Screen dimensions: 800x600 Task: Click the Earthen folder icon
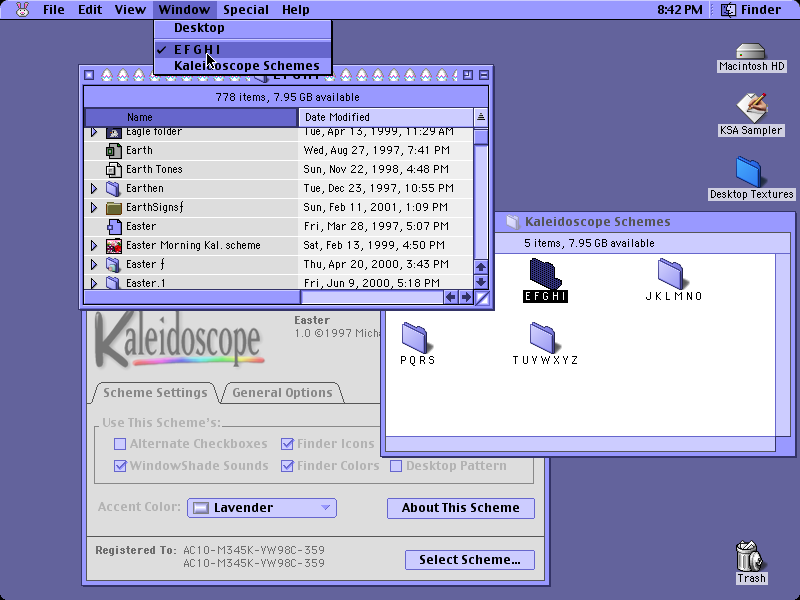[x=114, y=188]
